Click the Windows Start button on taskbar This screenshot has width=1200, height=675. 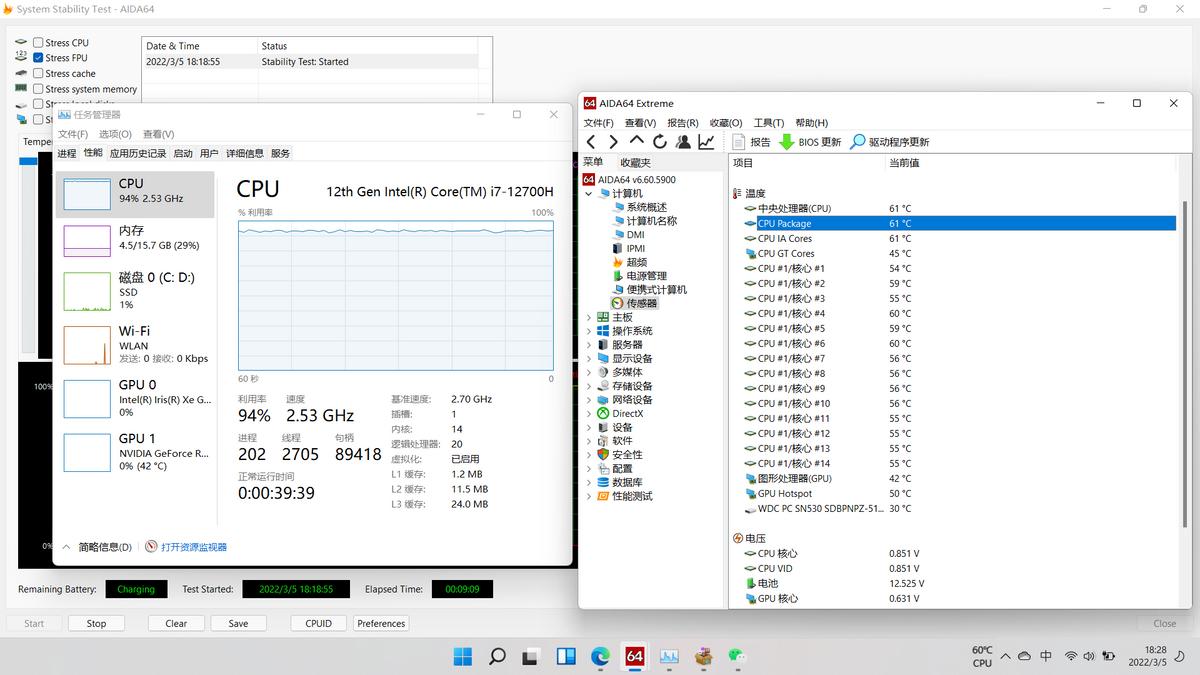463,656
